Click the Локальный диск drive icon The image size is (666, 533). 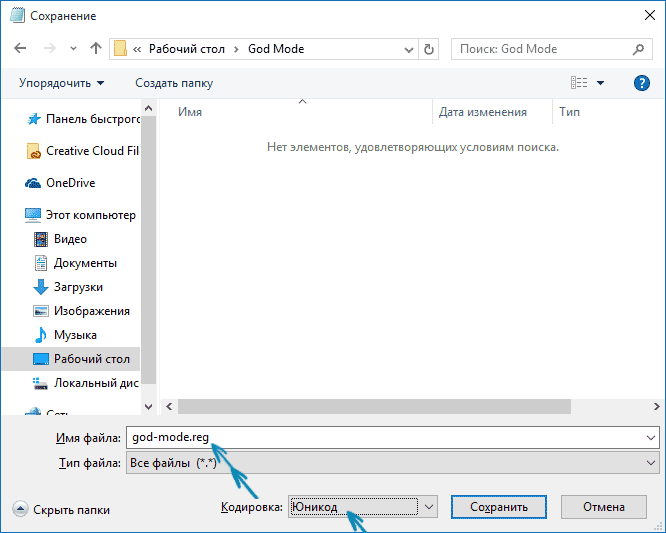(x=40, y=384)
